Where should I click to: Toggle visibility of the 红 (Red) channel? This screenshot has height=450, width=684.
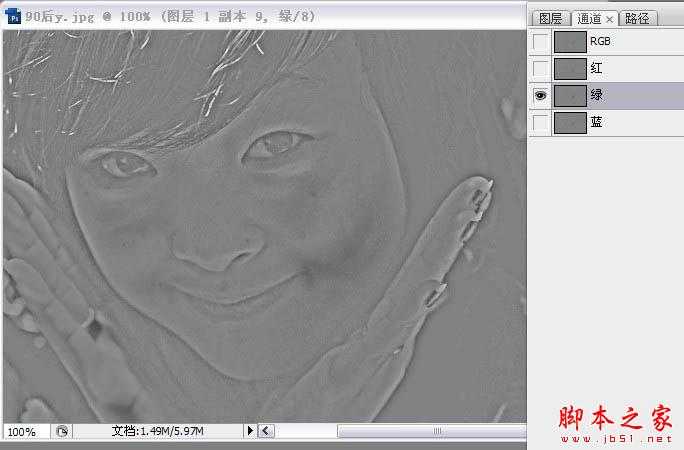[x=540, y=69]
